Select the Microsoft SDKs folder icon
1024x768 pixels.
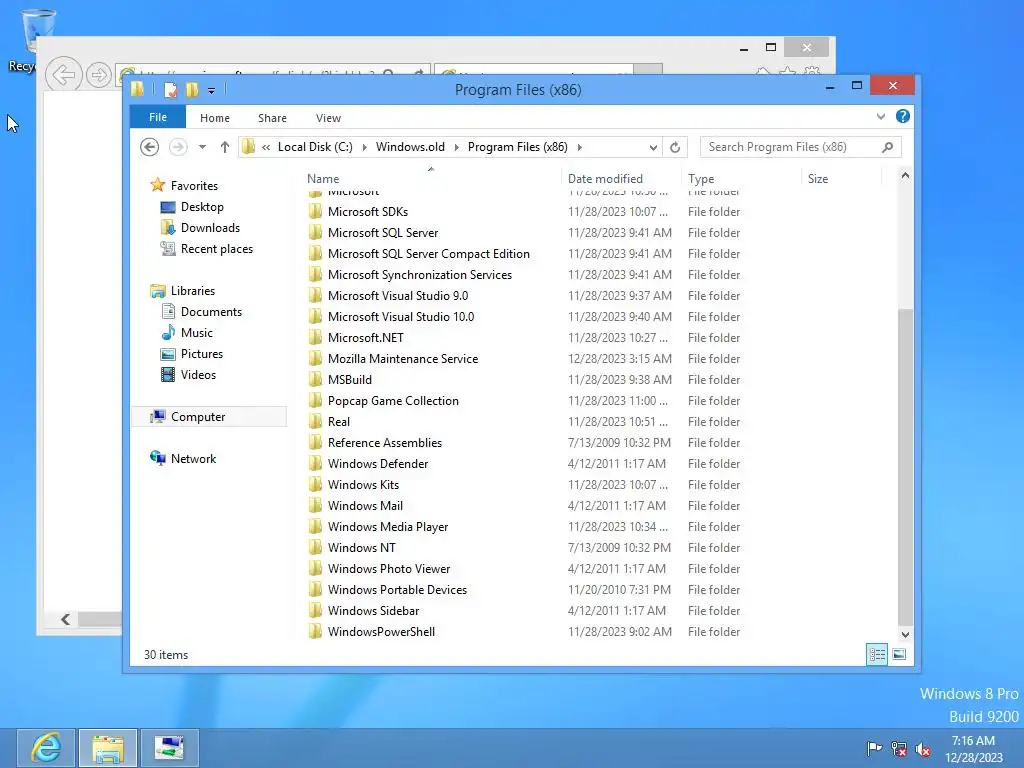[315, 212]
